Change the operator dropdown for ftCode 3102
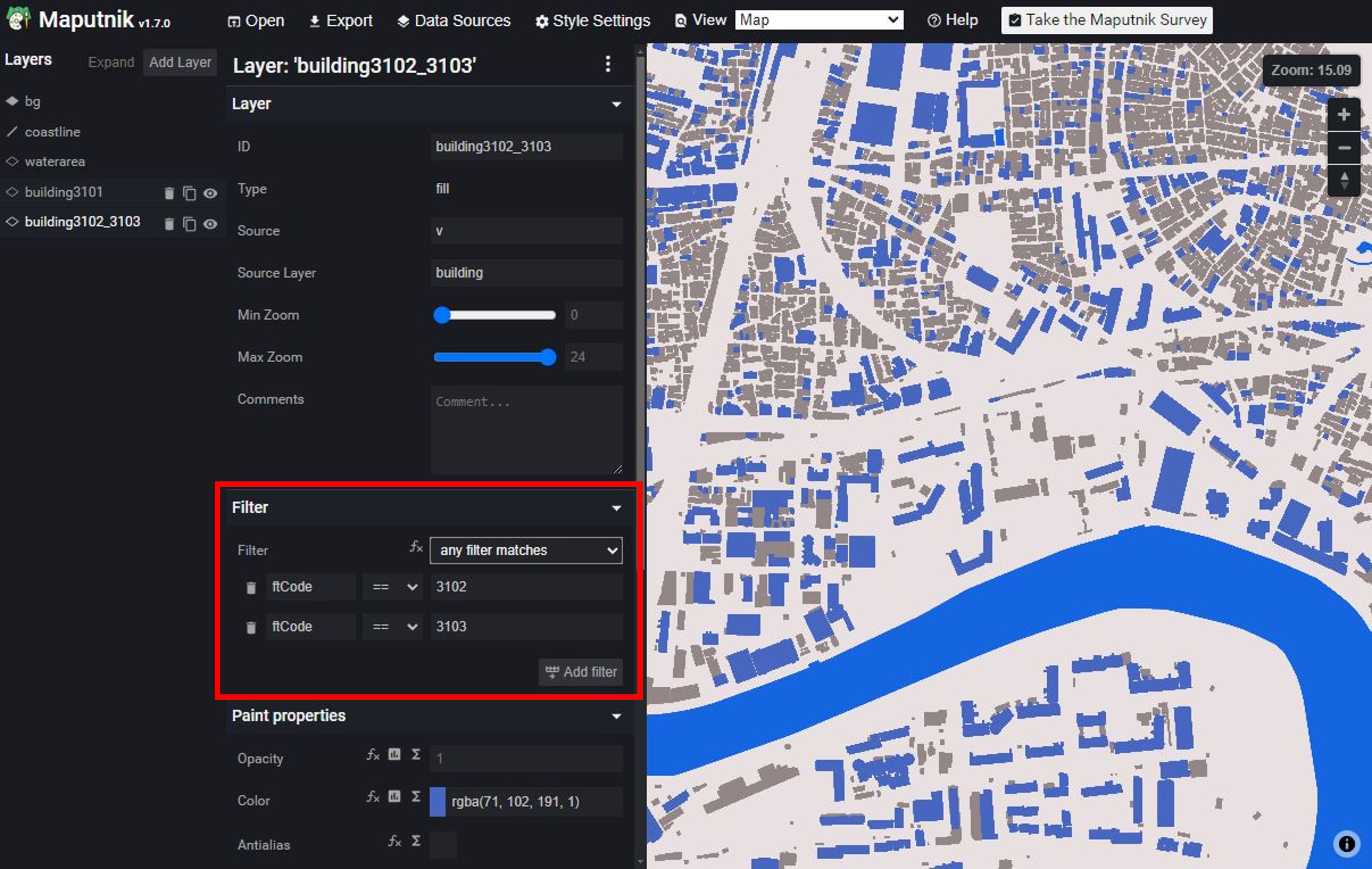The height and width of the screenshot is (869, 1372). (392, 587)
